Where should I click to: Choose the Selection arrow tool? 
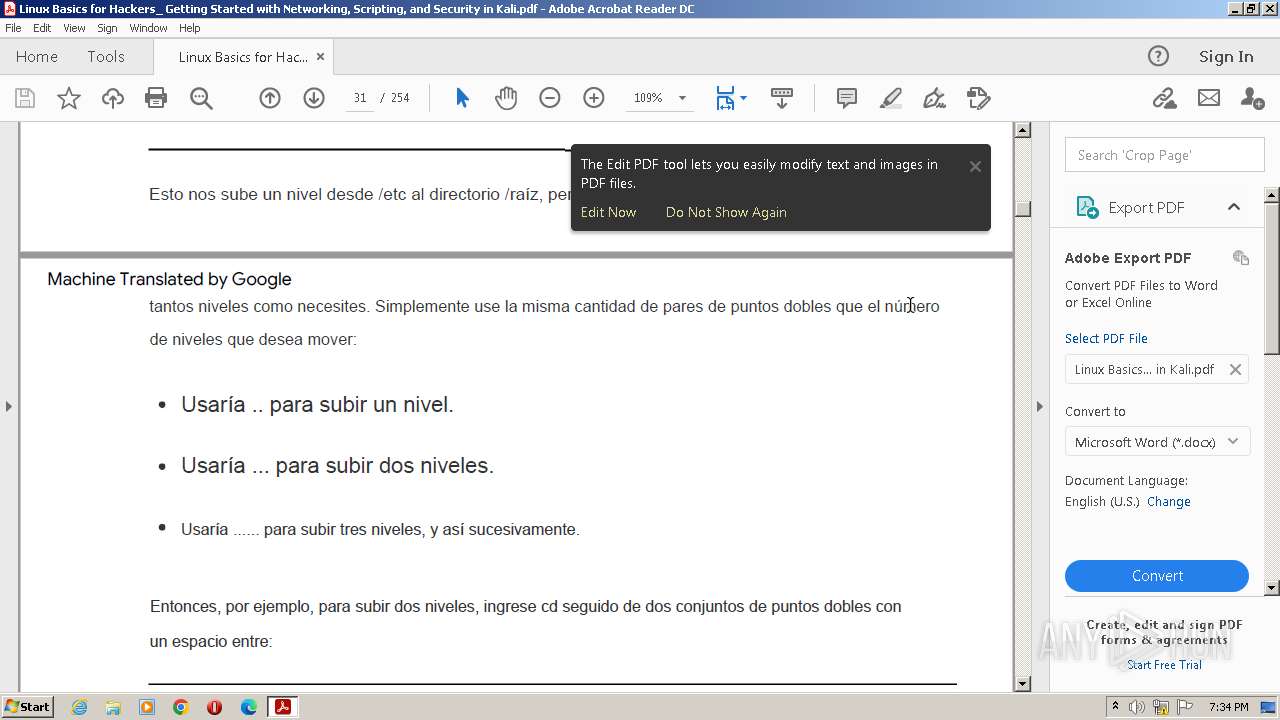(462, 98)
